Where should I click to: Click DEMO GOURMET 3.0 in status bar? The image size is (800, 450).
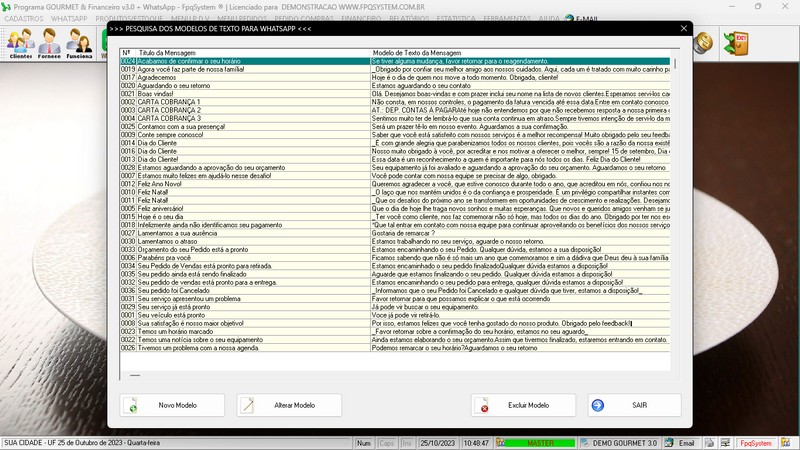click(619, 443)
